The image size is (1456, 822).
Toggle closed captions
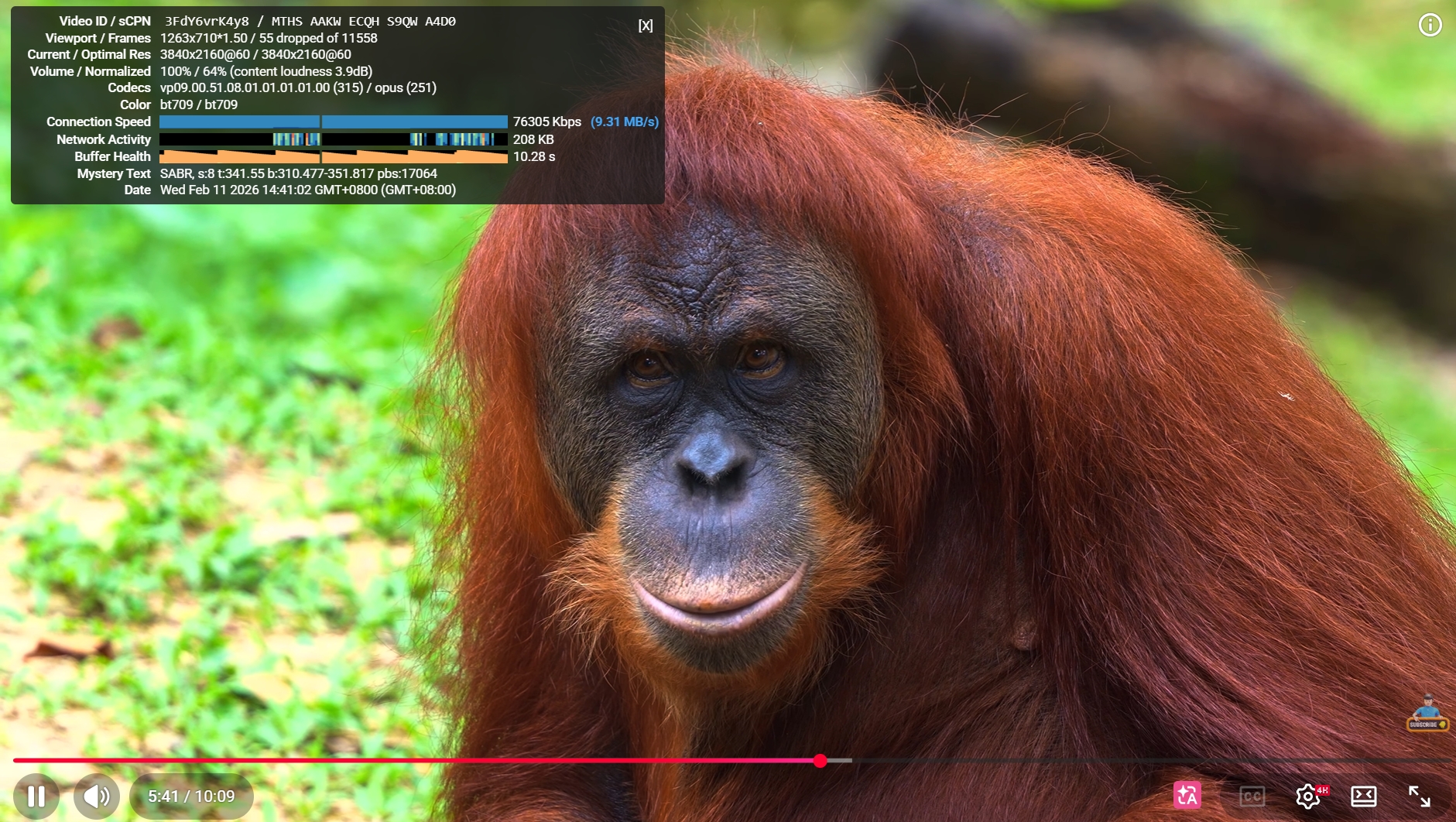[1252, 796]
